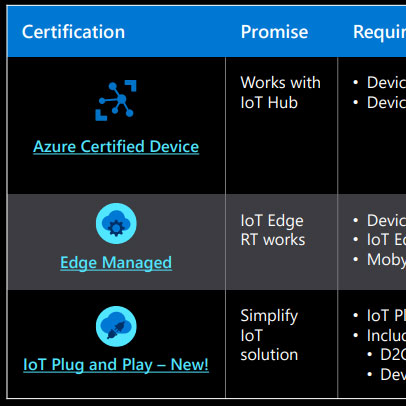Select the Certification column header
The height and width of the screenshot is (406, 406).
(73, 32)
